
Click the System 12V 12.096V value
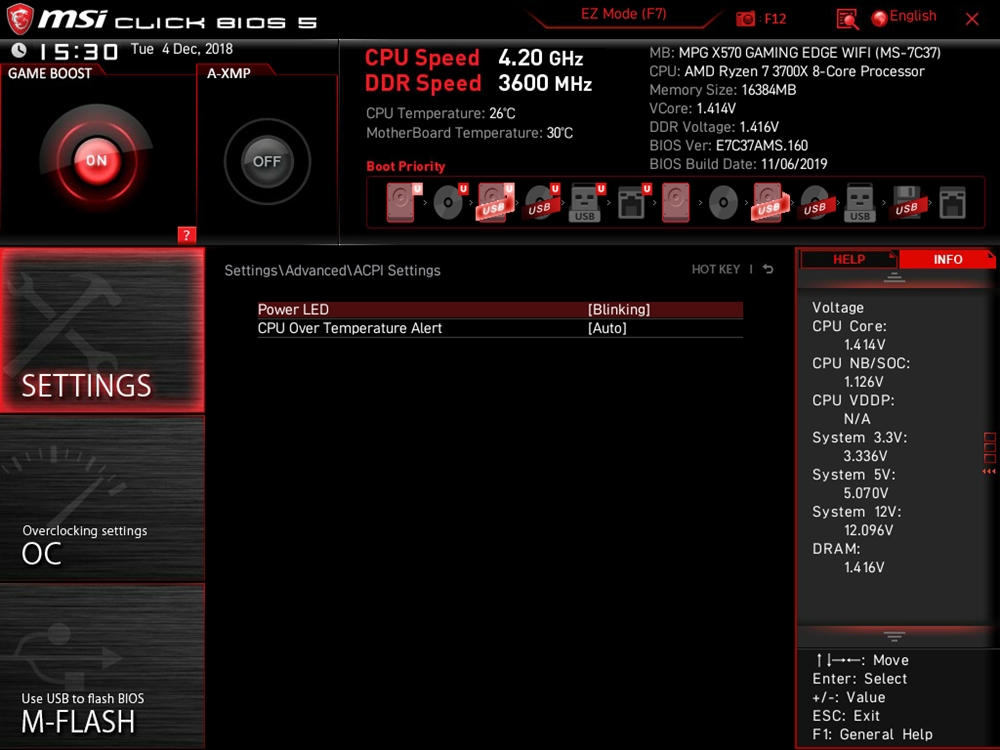tap(868, 530)
